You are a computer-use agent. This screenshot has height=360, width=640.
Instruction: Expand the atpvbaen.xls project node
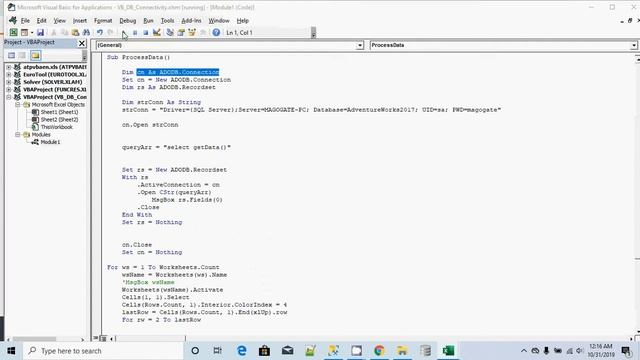tap(9, 67)
